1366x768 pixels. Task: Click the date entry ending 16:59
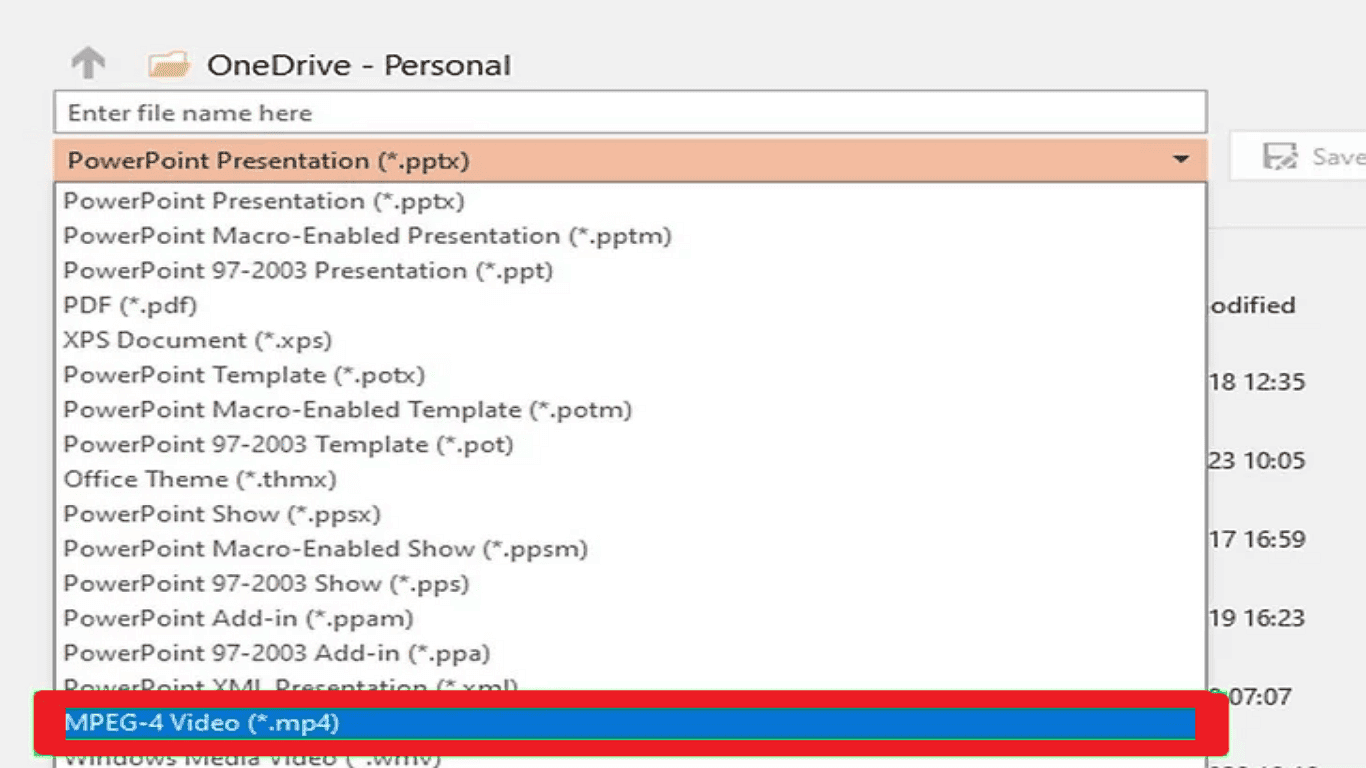click(1257, 540)
